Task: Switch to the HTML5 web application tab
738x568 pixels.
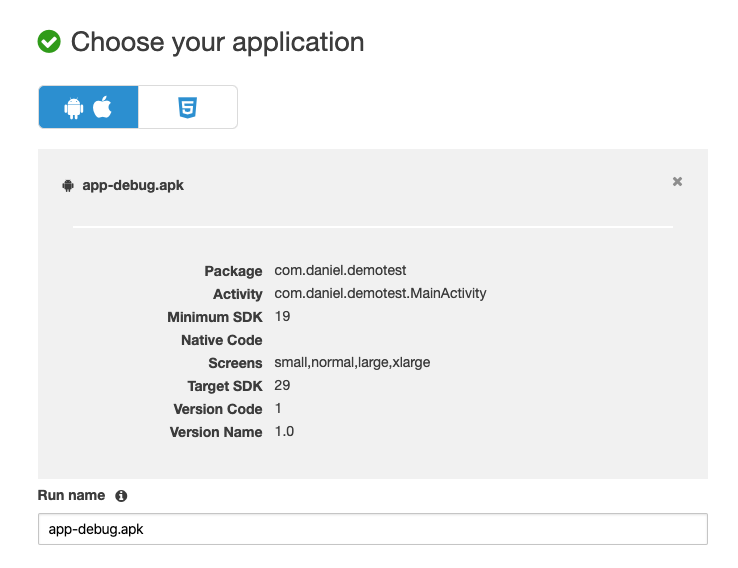Action: tap(187, 108)
